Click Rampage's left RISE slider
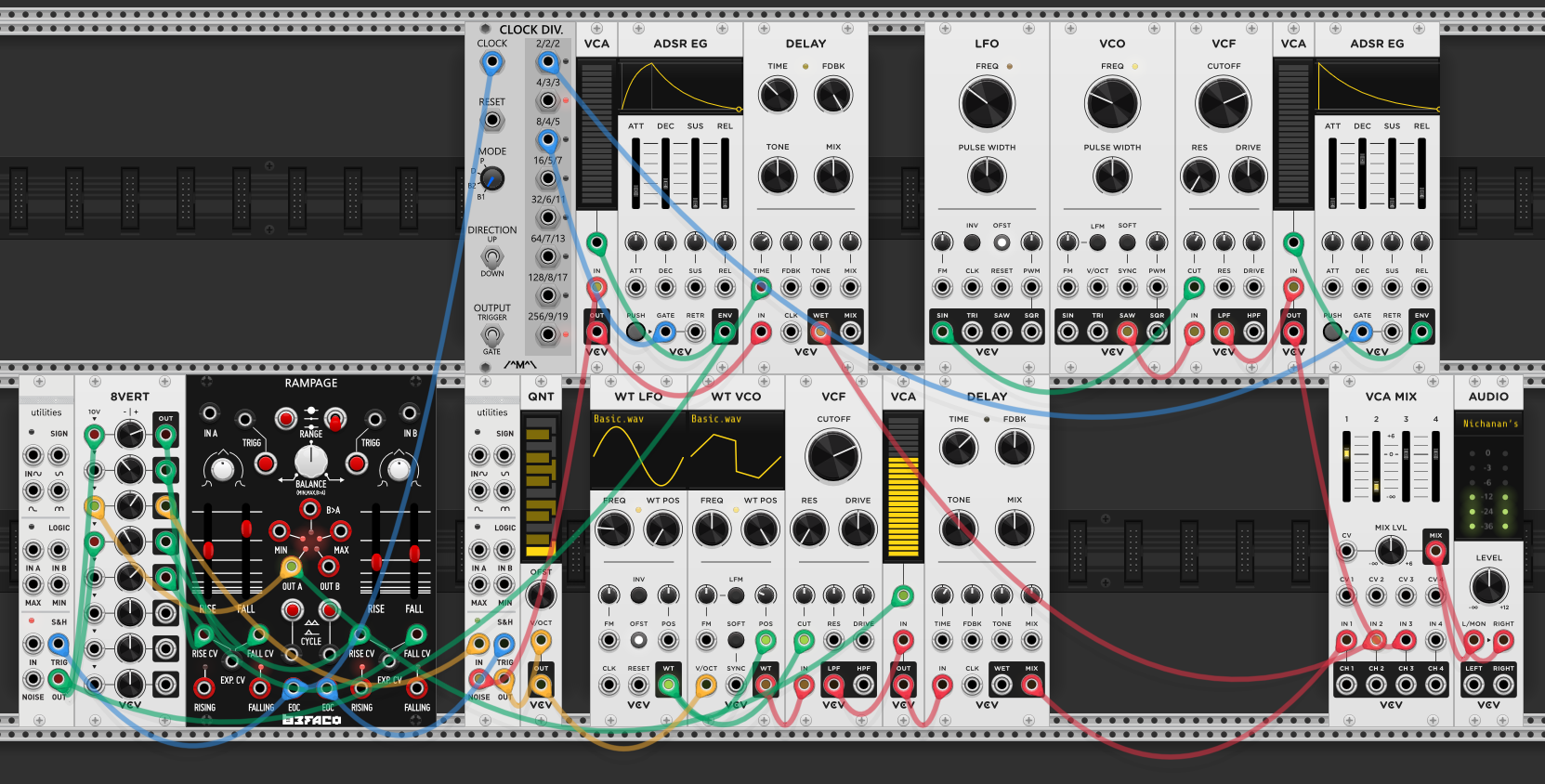 click(x=208, y=550)
